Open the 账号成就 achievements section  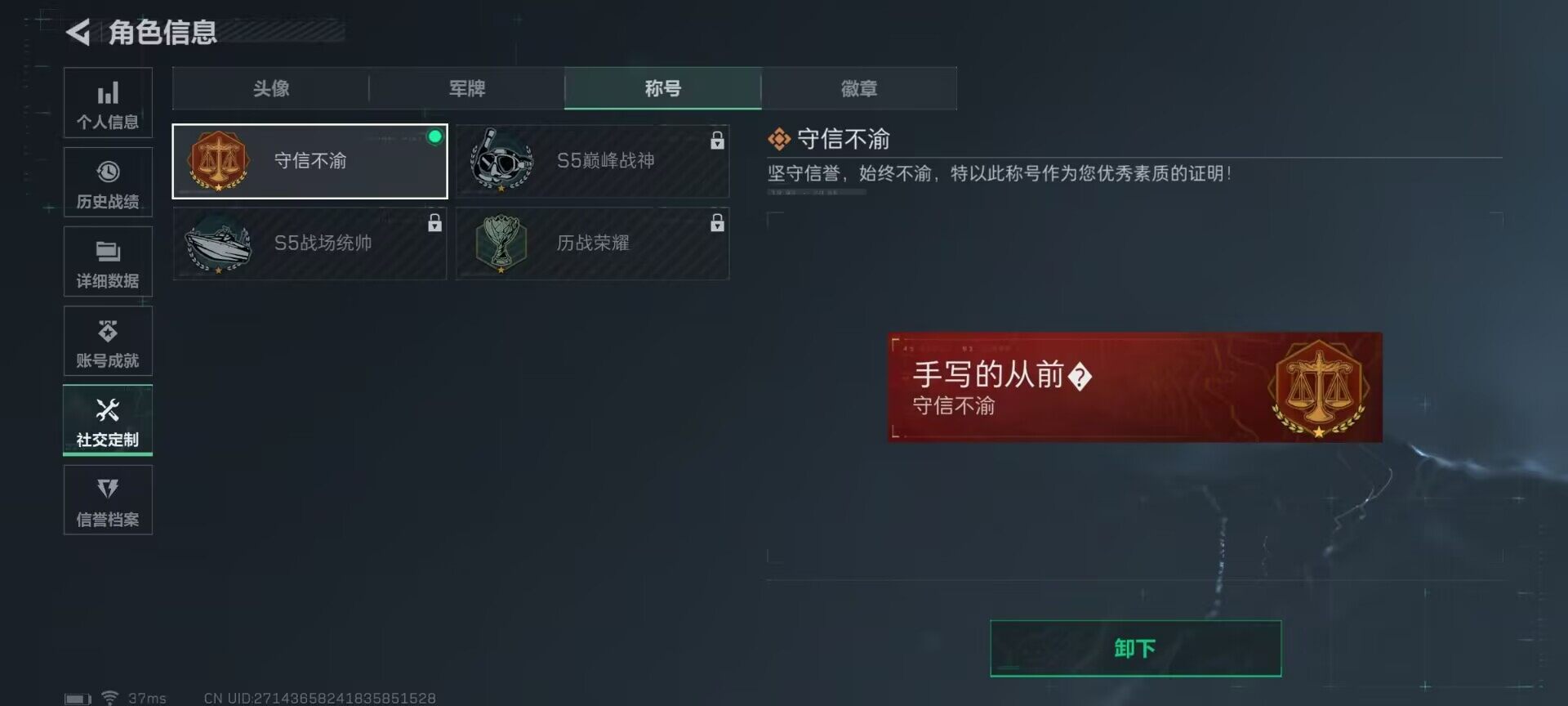pos(108,341)
